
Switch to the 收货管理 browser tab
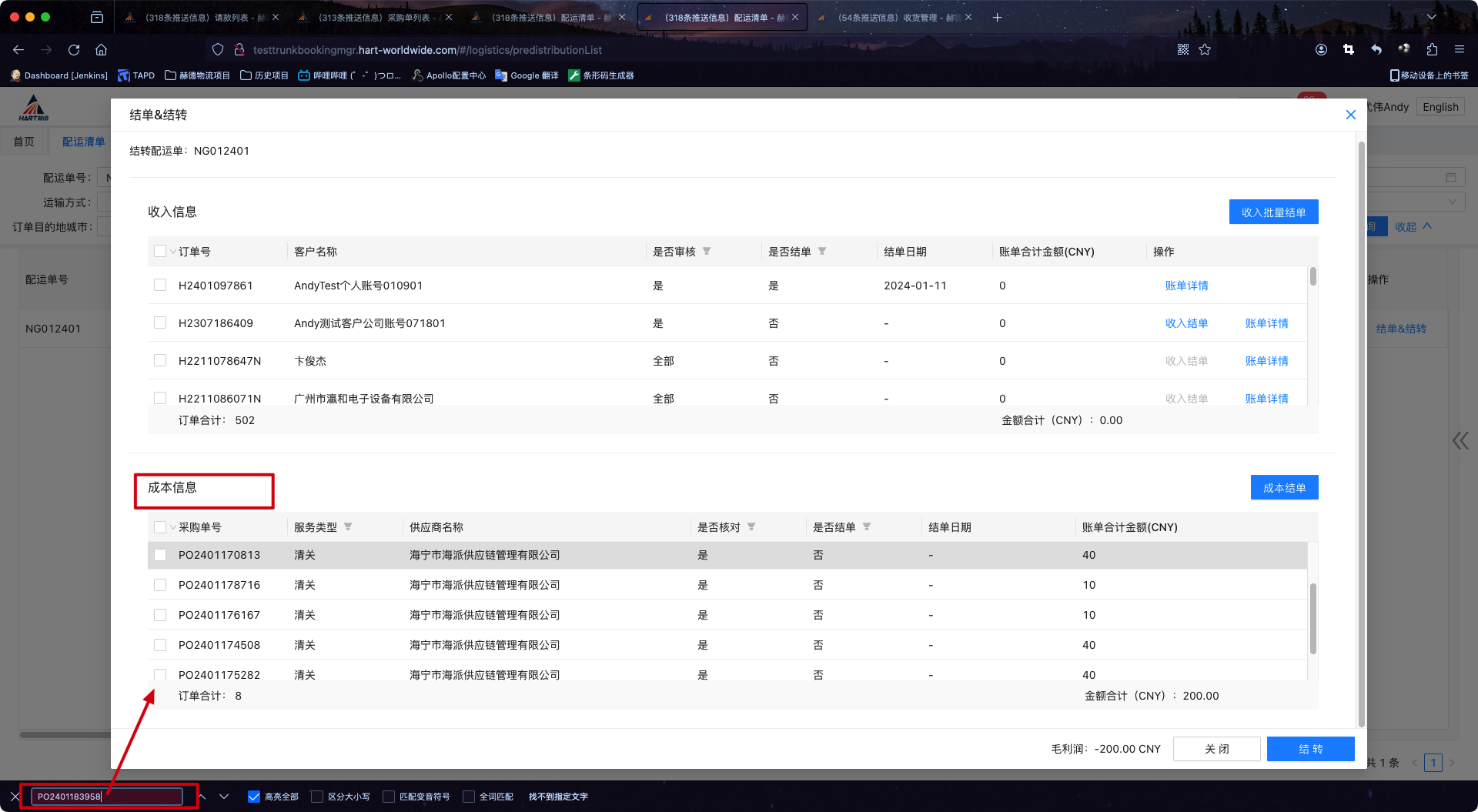pyautogui.click(x=893, y=17)
